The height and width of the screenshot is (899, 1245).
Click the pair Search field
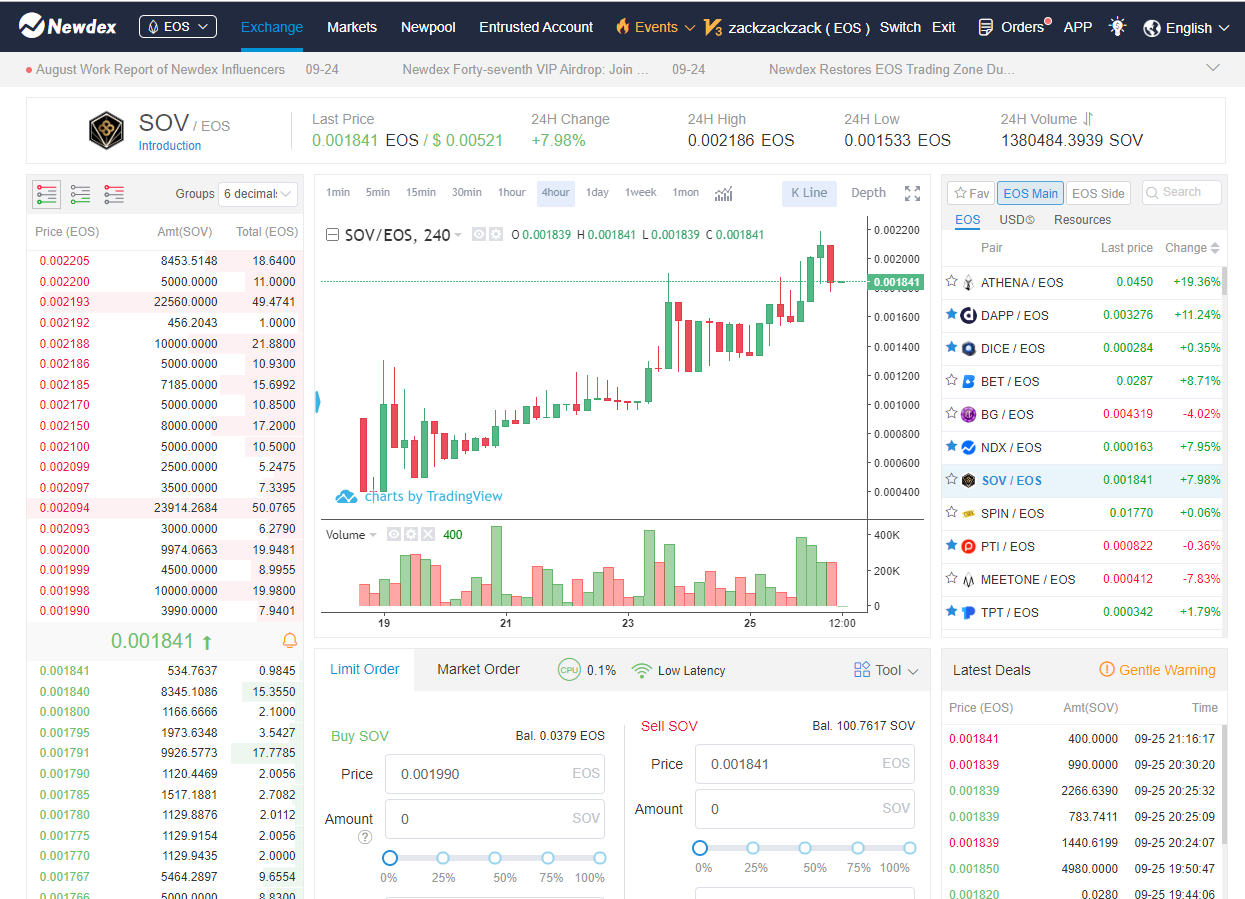1182,192
